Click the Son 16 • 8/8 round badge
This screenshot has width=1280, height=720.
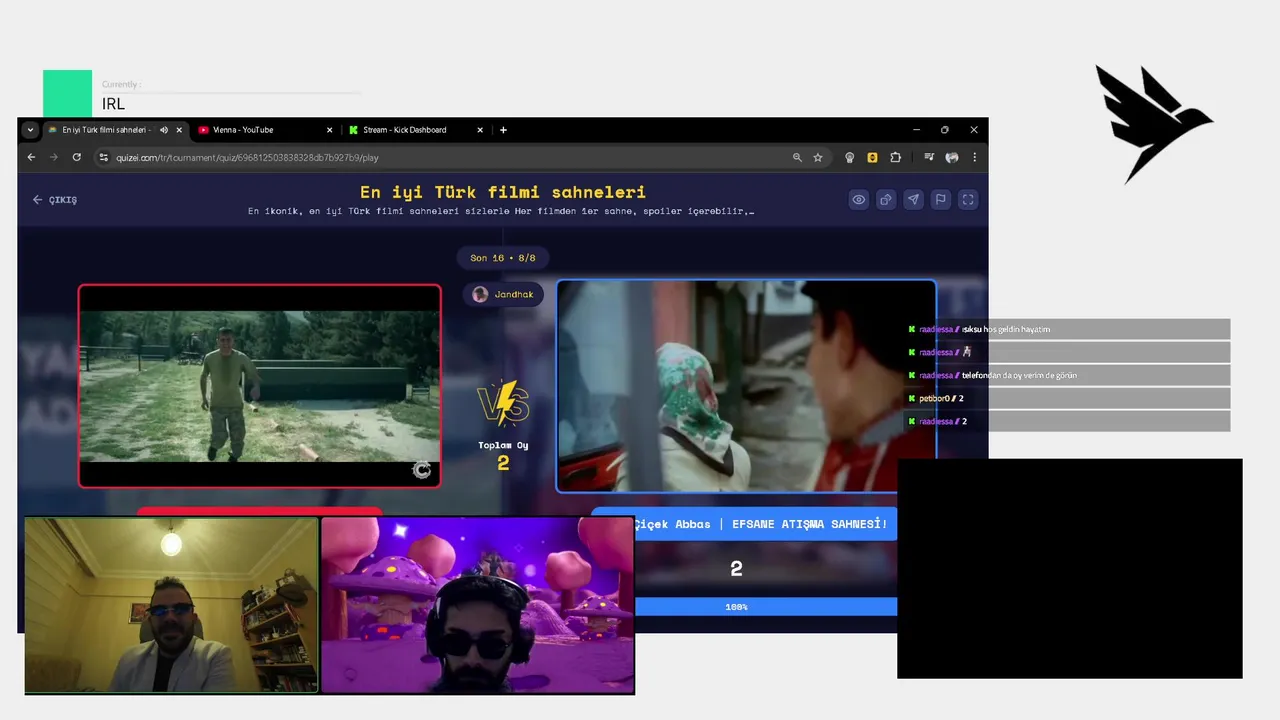(503, 258)
